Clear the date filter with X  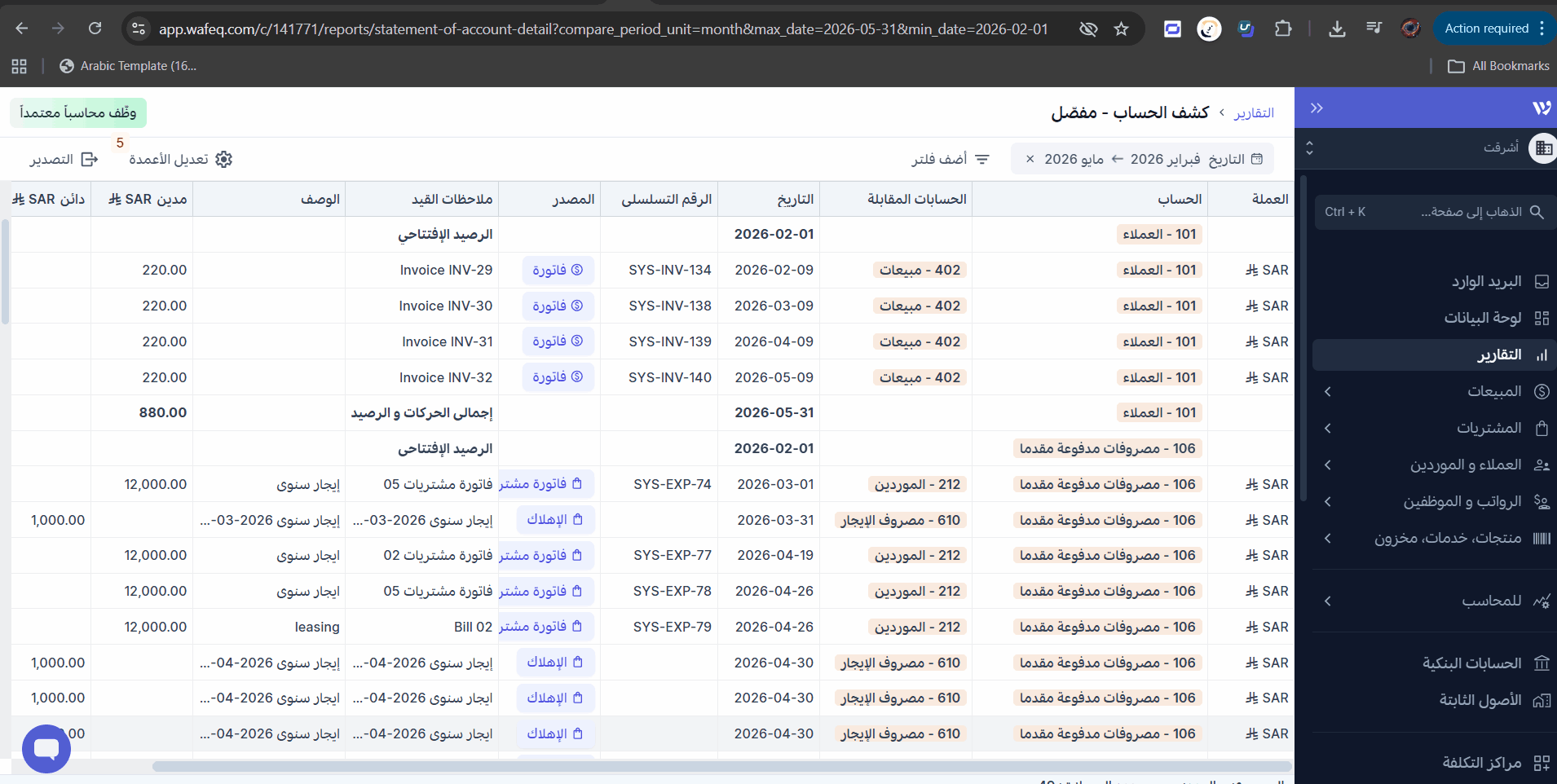pos(1030,160)
